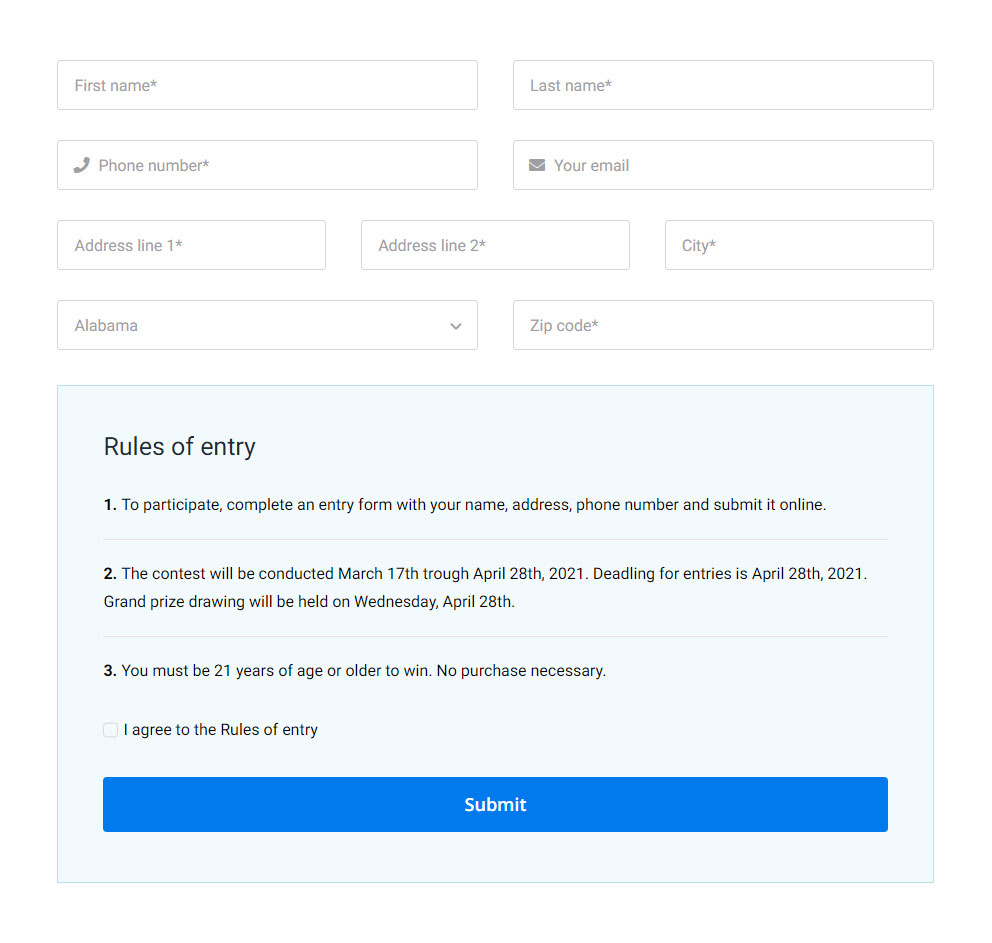Select the Last name input
Viewport: 992px width, 943px height.
(723, 85)
